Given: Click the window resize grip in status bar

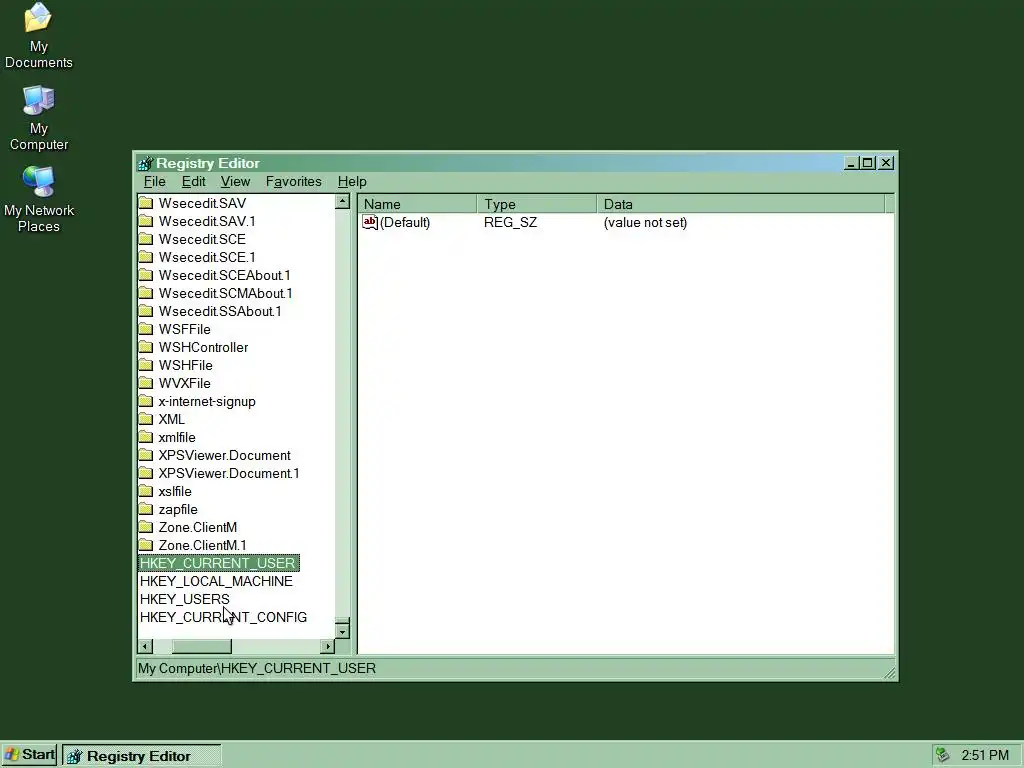Looking at the screenshot, I should (x=889, y=673).
